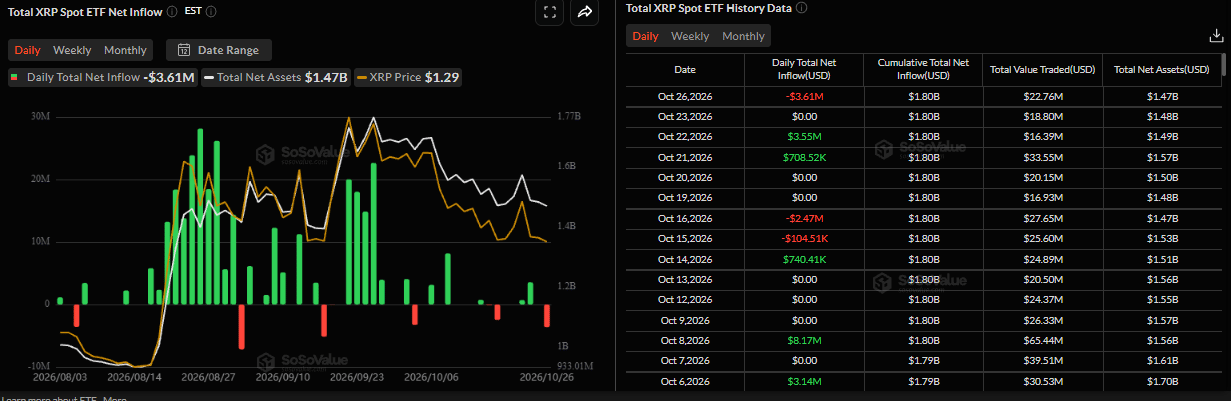Switch History Data table to Monthly

(743, 36)
